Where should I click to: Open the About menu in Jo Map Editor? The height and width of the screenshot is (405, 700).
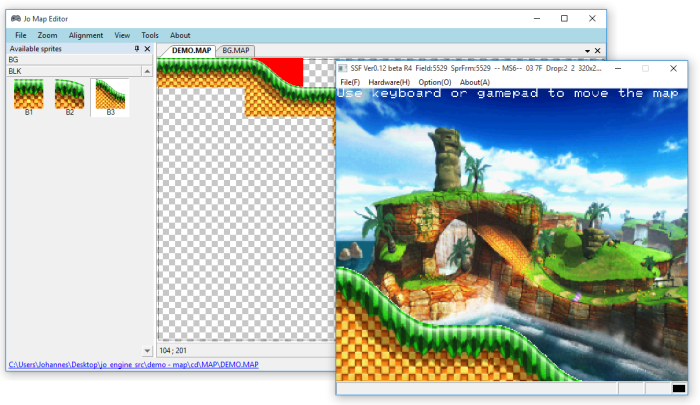pos(180,35)
